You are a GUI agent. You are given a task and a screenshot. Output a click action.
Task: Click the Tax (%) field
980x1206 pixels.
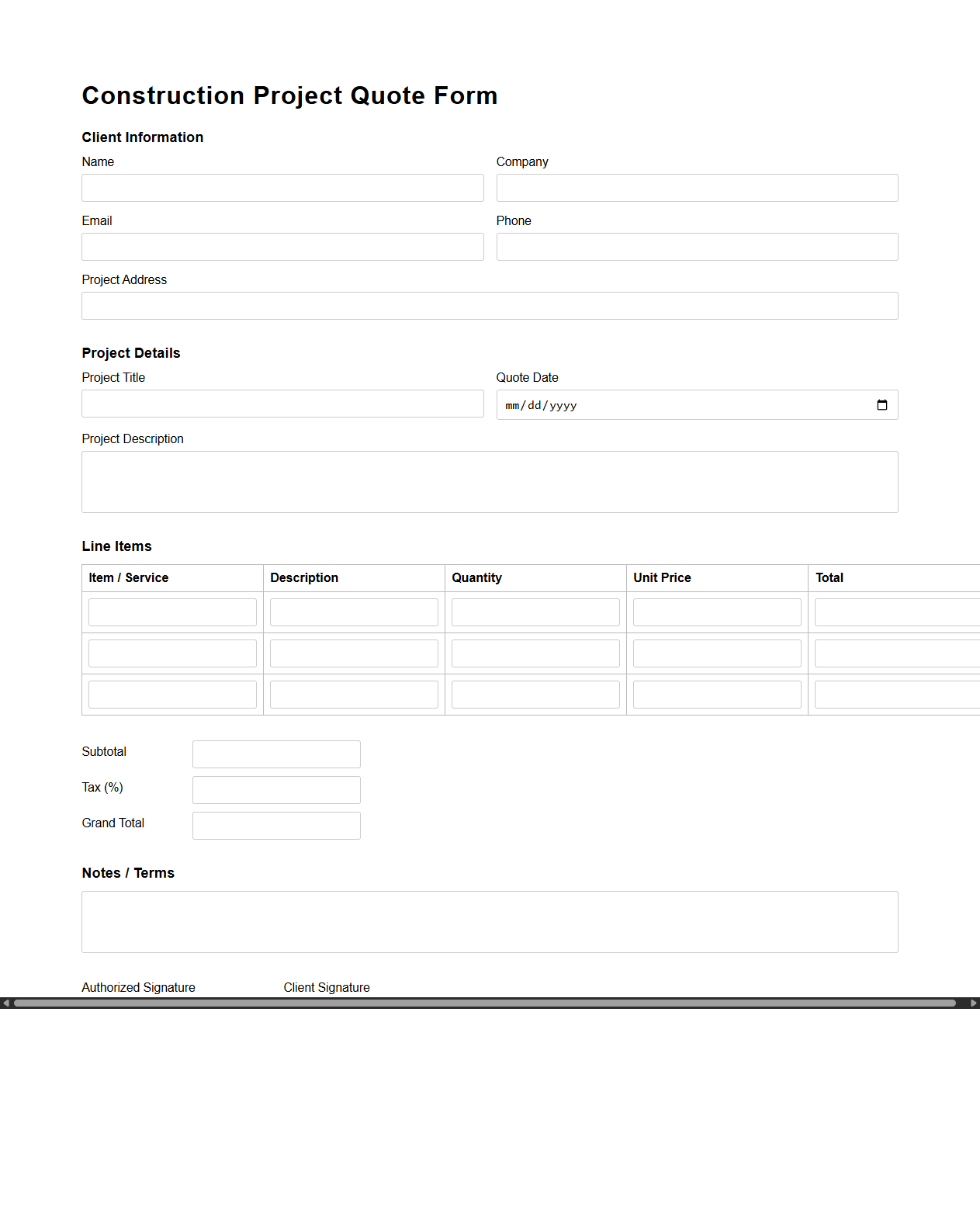pyautogui.click(x=275, y=789)
